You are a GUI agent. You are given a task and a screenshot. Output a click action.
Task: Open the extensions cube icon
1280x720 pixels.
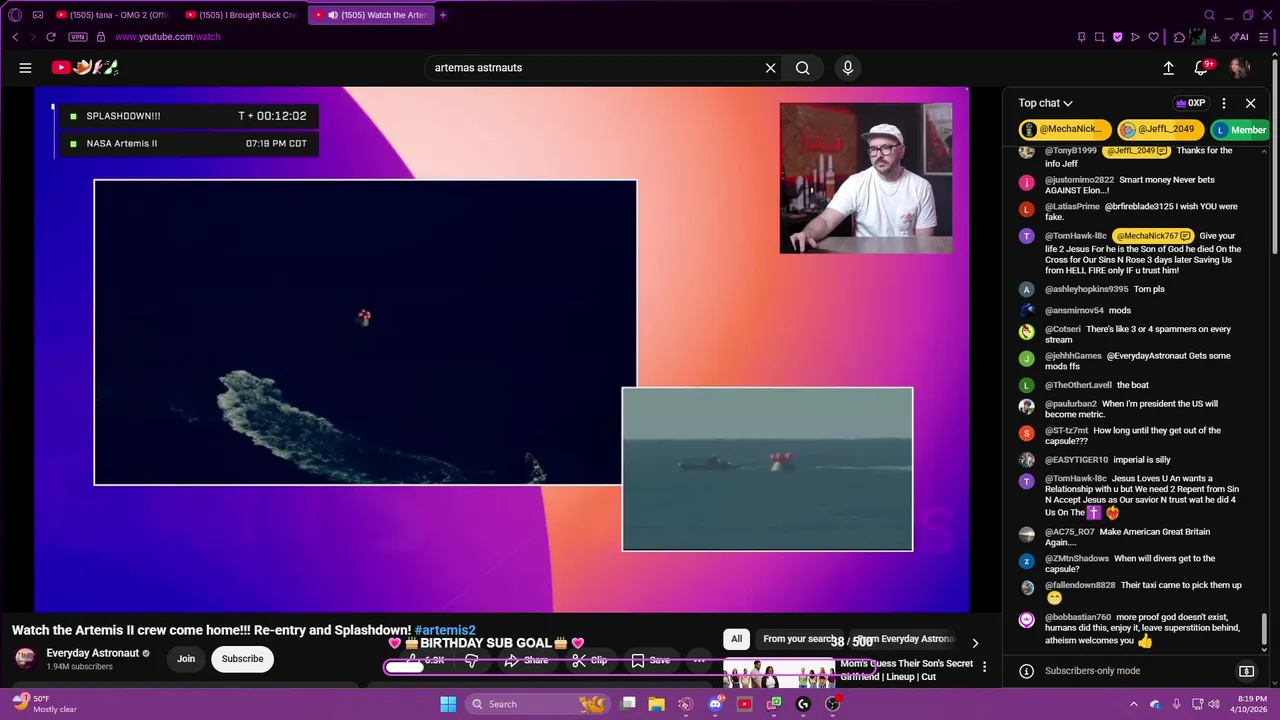tap(1179, 37)
